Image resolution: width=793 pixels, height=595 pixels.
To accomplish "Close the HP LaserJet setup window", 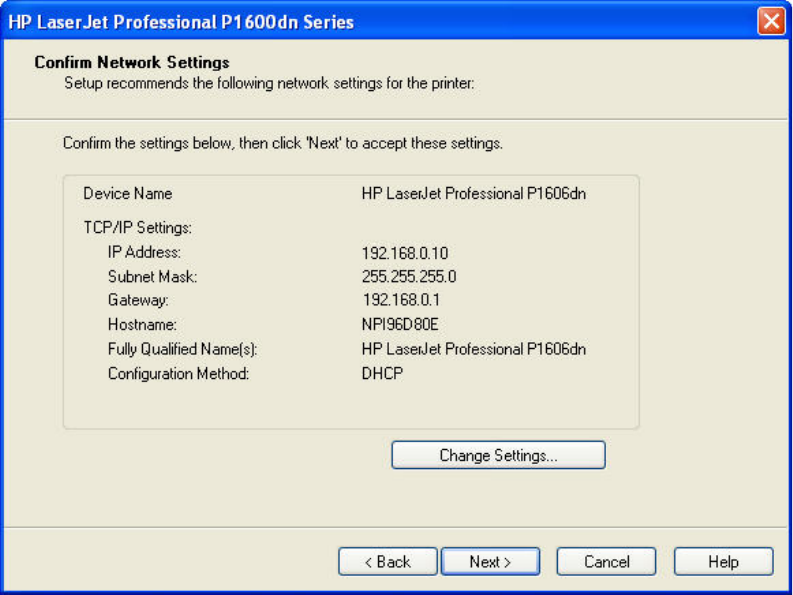I will point(771,21).
